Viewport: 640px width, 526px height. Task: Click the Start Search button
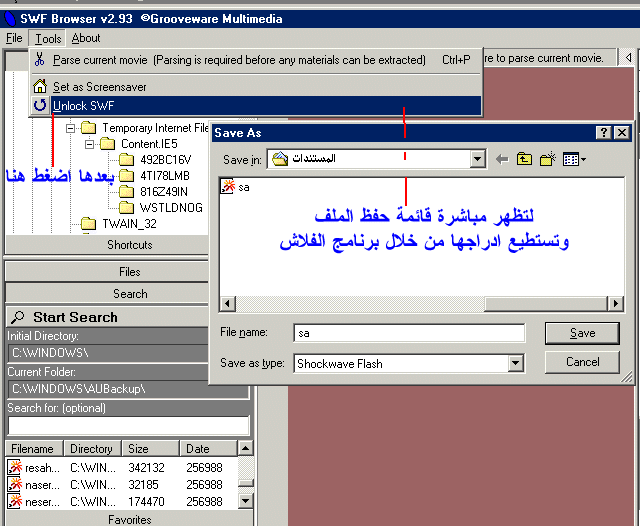click(108, 317)
